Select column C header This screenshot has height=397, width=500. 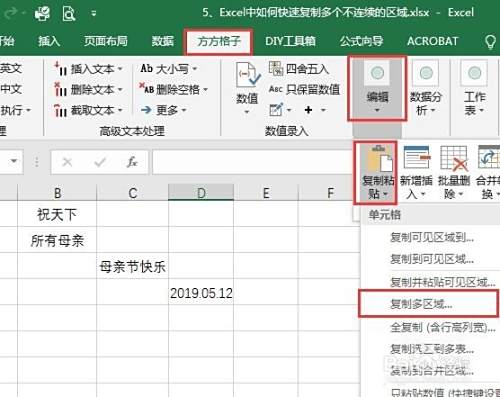click(x=133, y=193)
